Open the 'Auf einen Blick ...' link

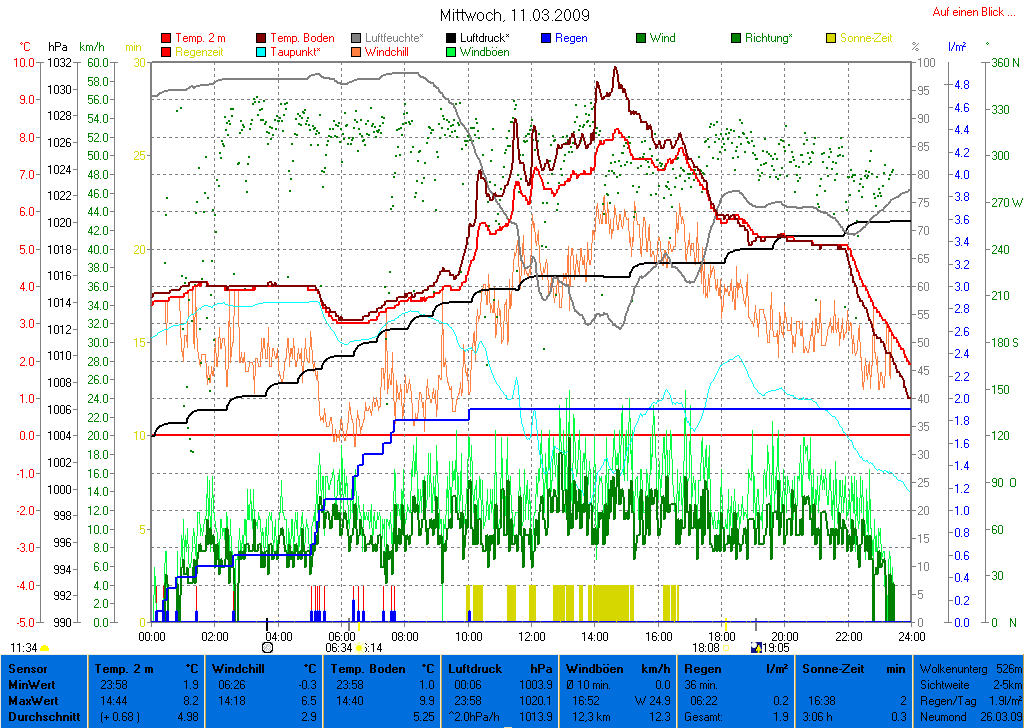[967, 12]
